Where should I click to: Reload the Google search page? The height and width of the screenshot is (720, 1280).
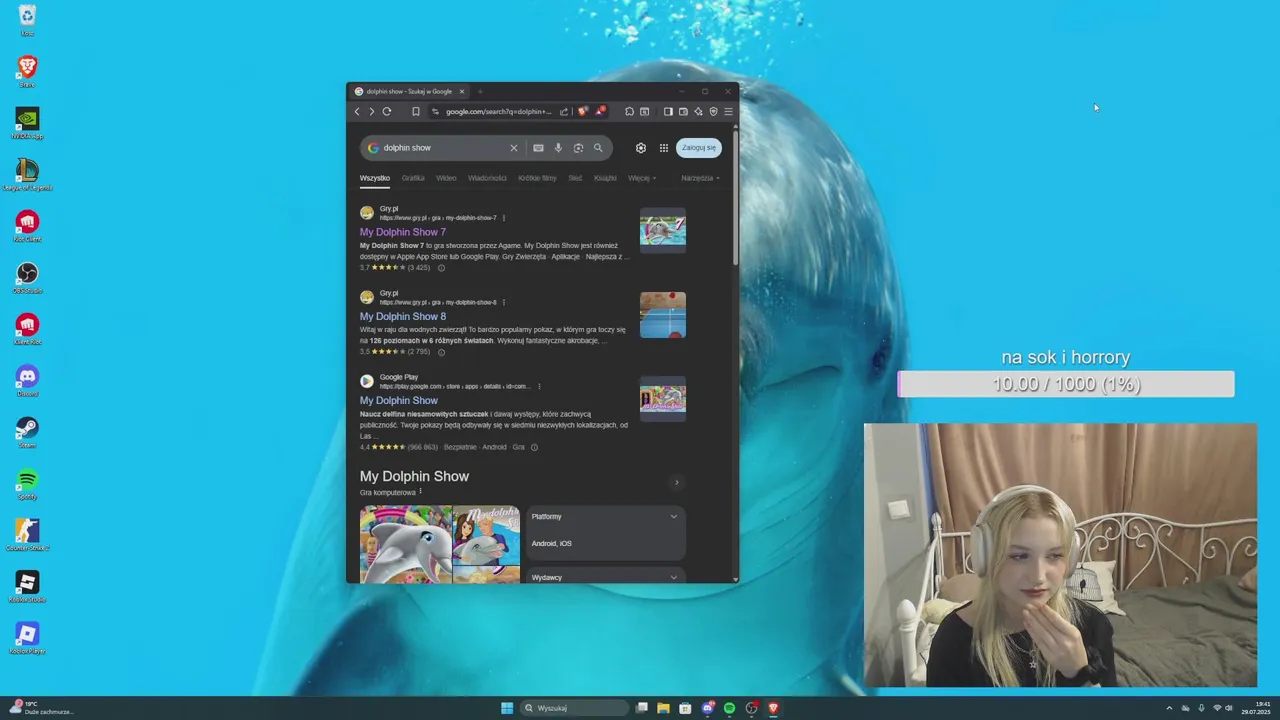click(387, 111)
